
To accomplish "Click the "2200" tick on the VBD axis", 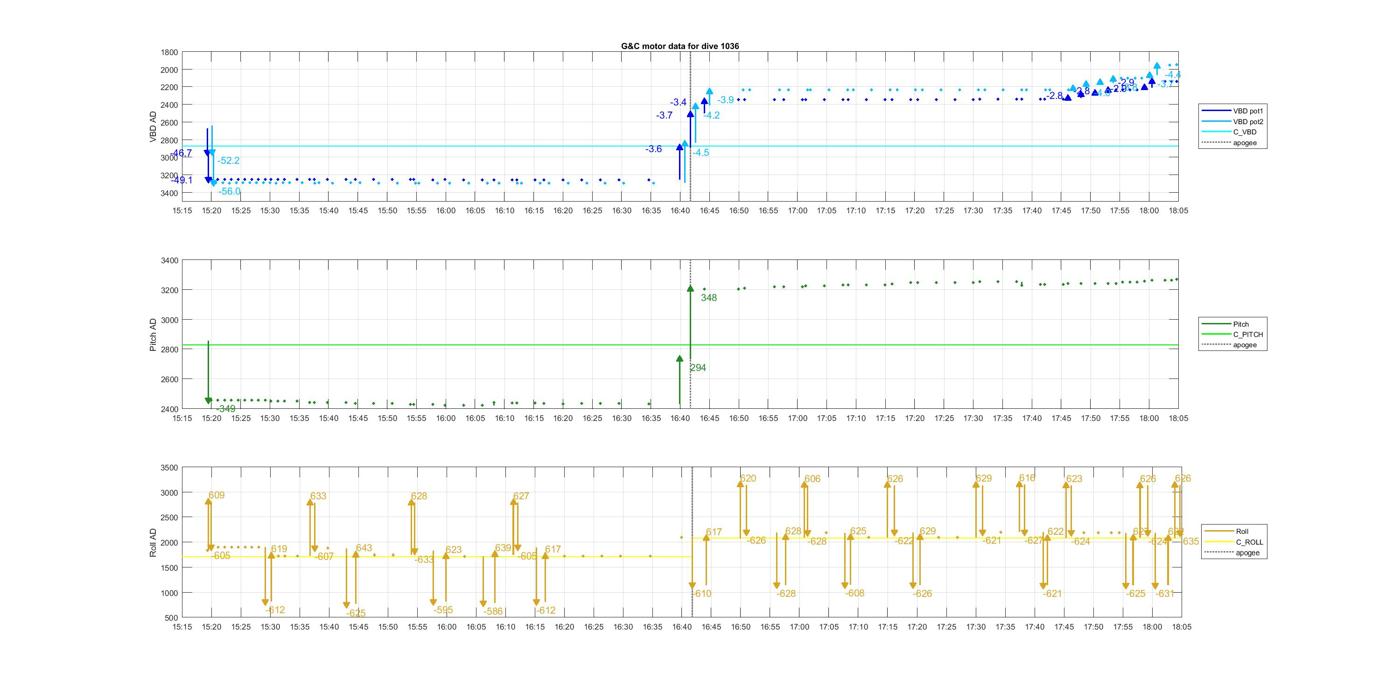I will tap(169, 87).
